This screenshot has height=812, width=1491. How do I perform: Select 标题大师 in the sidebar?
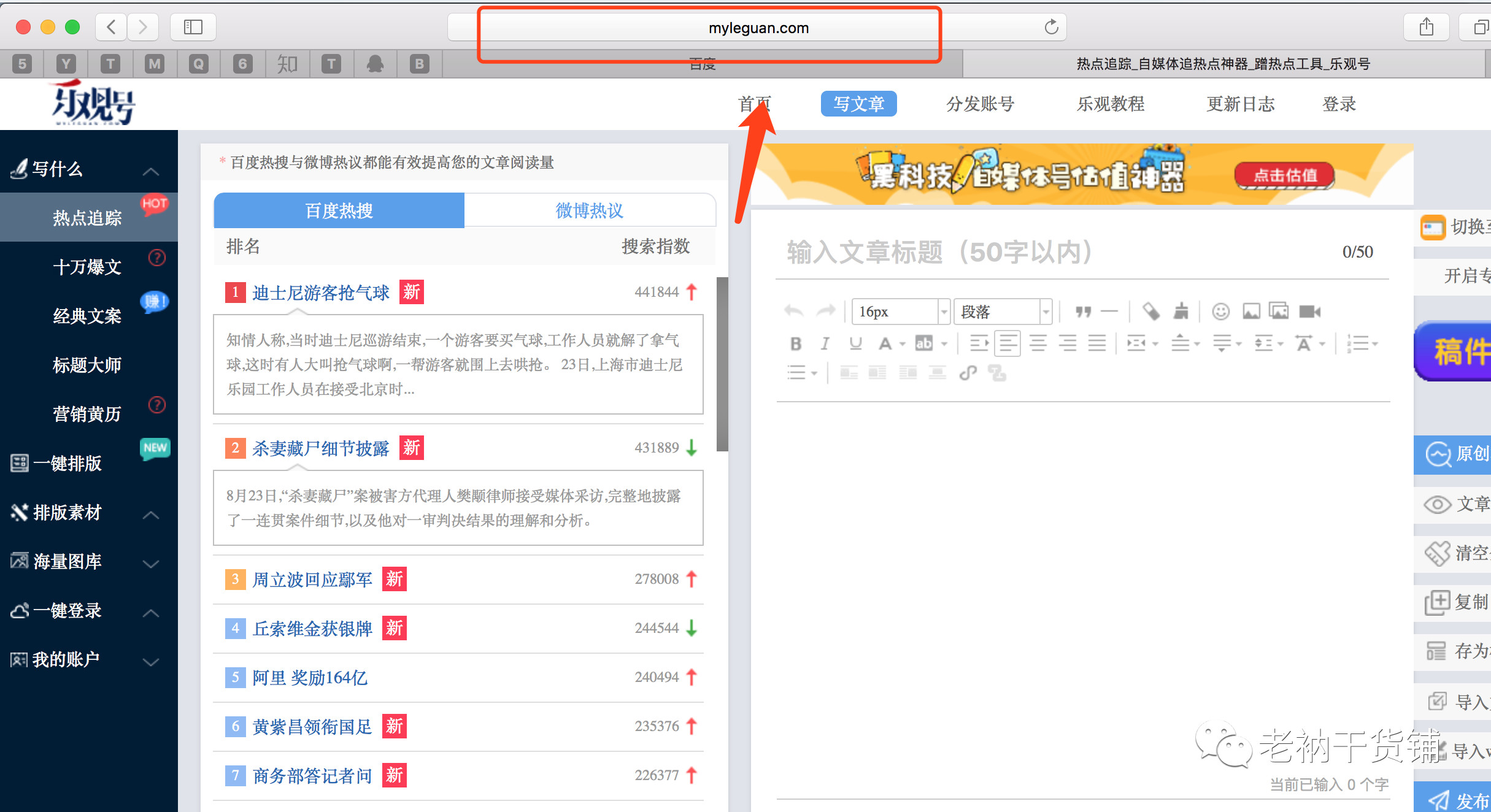tap(87, 365)
